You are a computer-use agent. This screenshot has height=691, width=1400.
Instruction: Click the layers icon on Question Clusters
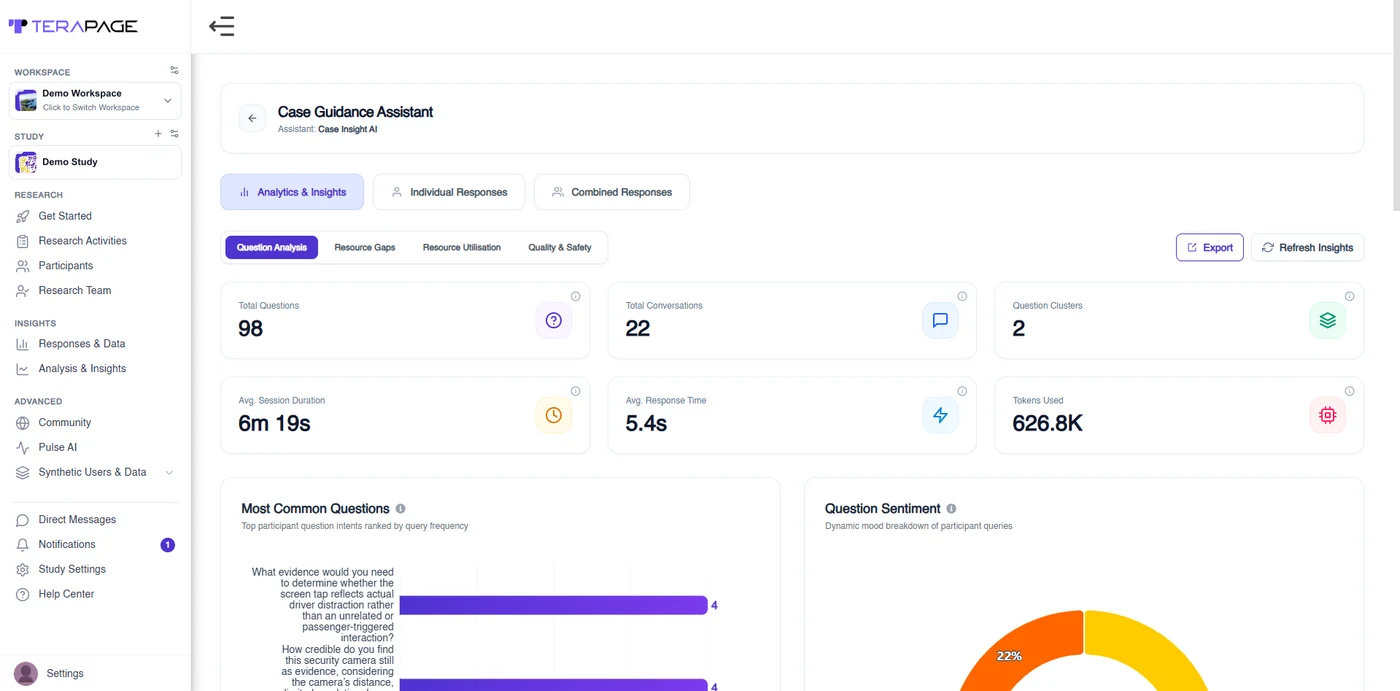coord(1327,320)
